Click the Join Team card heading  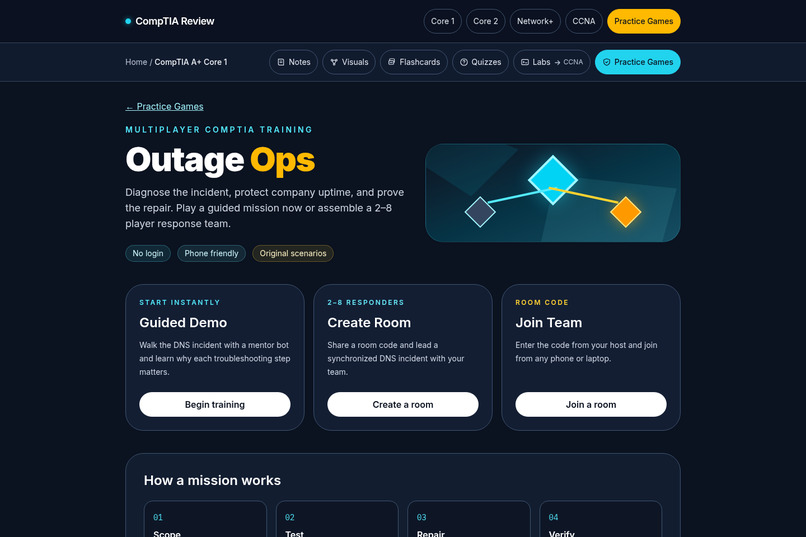[548, 323]
